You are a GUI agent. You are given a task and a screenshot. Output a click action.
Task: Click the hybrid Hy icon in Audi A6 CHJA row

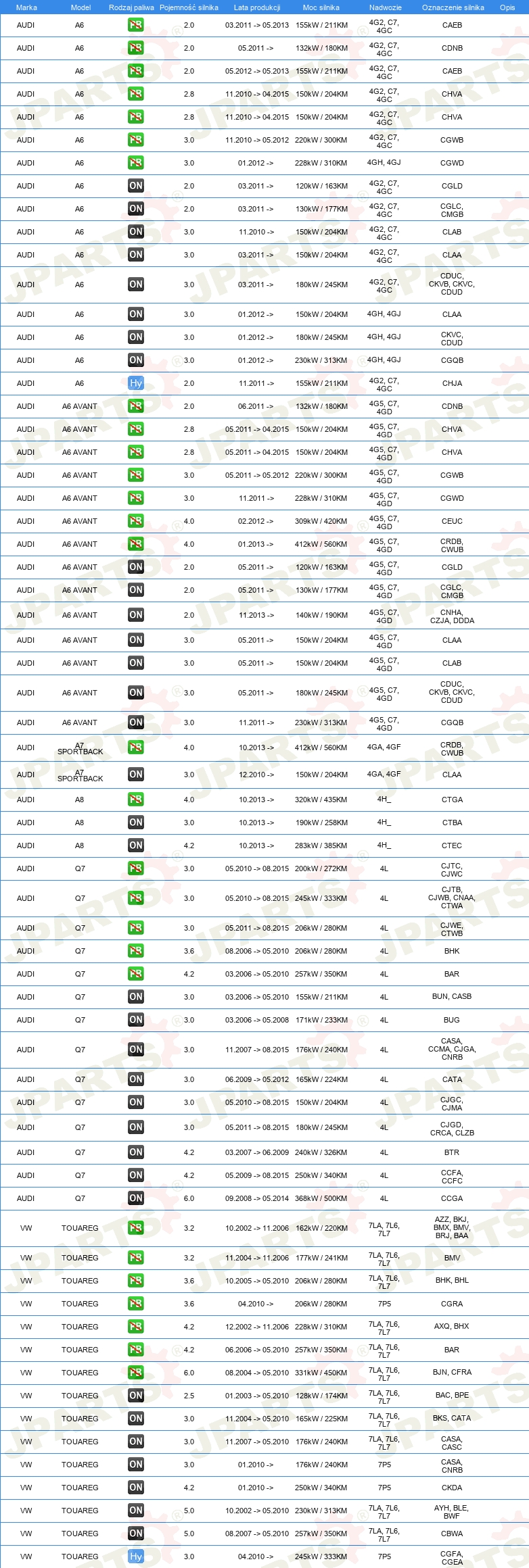click(136, 383)
